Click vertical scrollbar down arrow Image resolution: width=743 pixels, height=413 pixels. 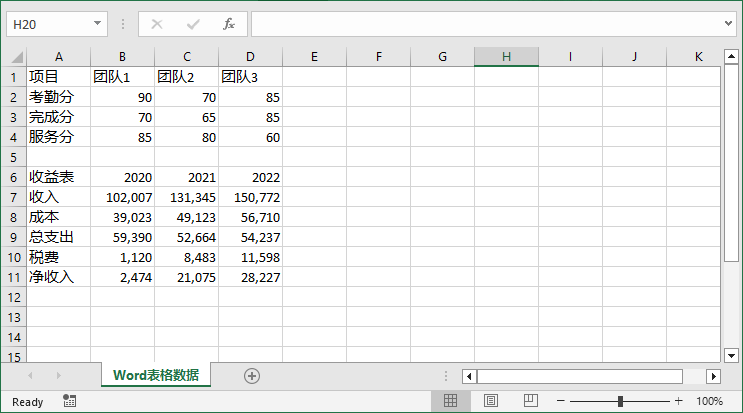pos(731,355)
